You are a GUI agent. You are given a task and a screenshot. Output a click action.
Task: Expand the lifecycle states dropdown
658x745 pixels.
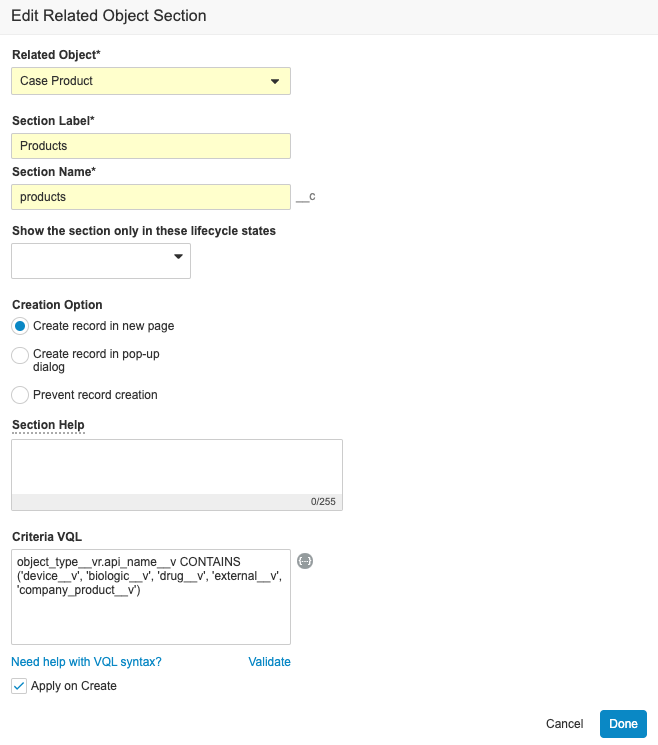point(101,261)
